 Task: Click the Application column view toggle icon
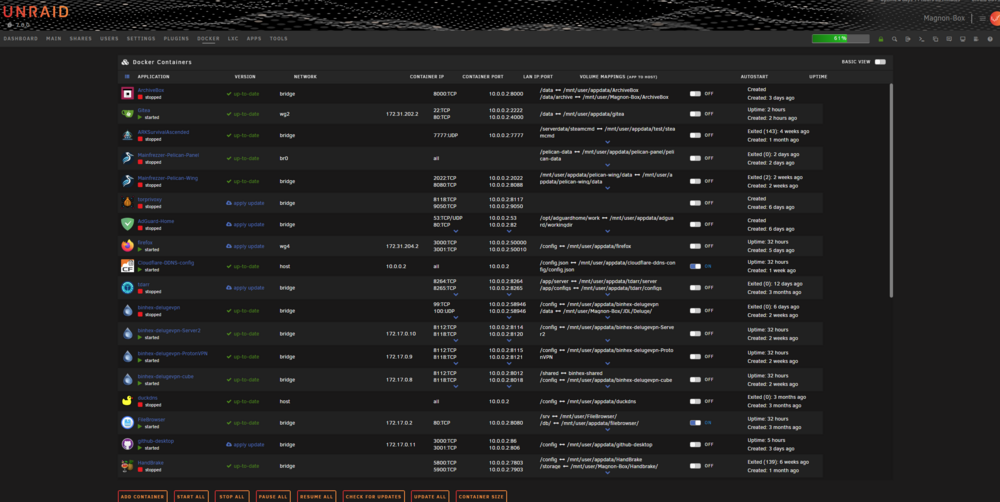(127, 77)
